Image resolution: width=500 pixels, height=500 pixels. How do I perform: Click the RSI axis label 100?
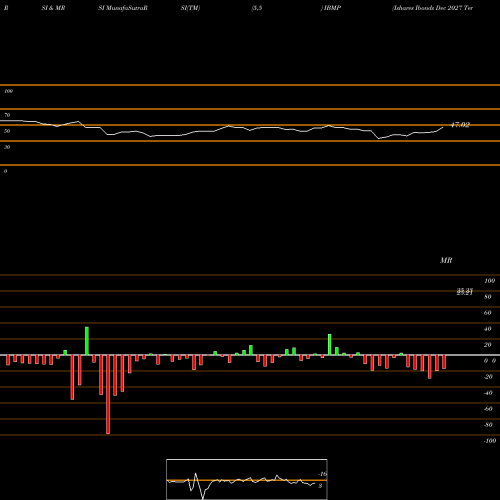click(x=9, y=91)
